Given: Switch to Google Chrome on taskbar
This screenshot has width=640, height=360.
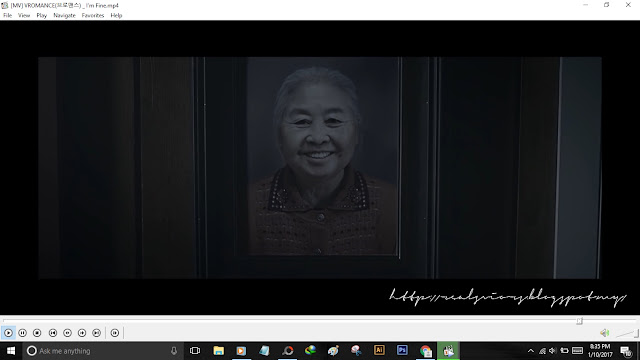Looking at the screenshot, I should 425,351.
